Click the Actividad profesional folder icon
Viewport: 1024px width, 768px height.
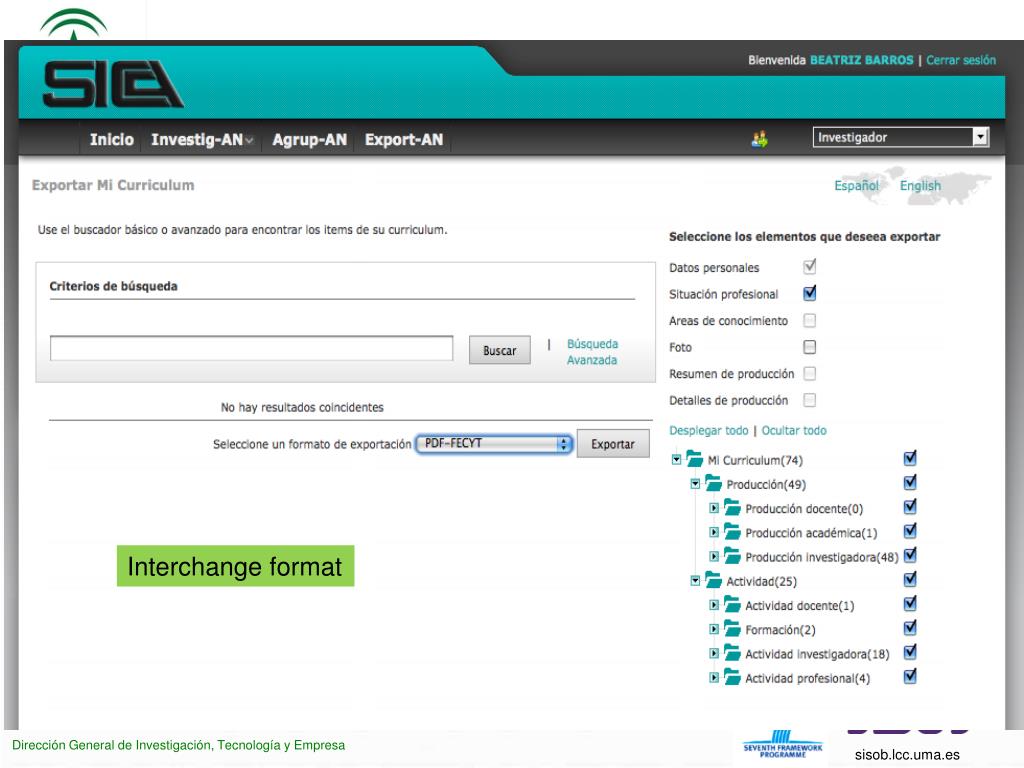732,677
